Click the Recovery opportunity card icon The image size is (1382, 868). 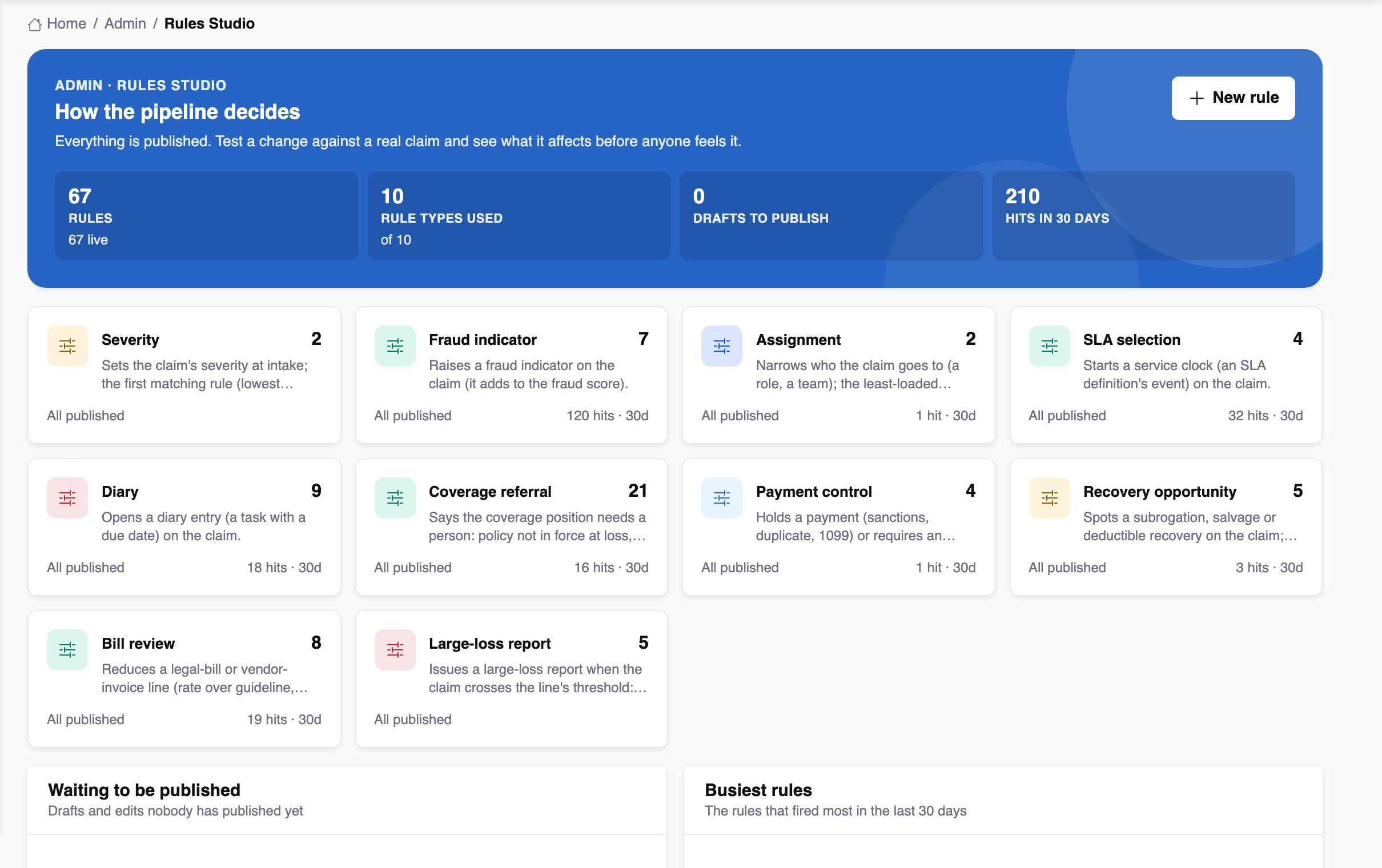click(x=1049, y=498)
